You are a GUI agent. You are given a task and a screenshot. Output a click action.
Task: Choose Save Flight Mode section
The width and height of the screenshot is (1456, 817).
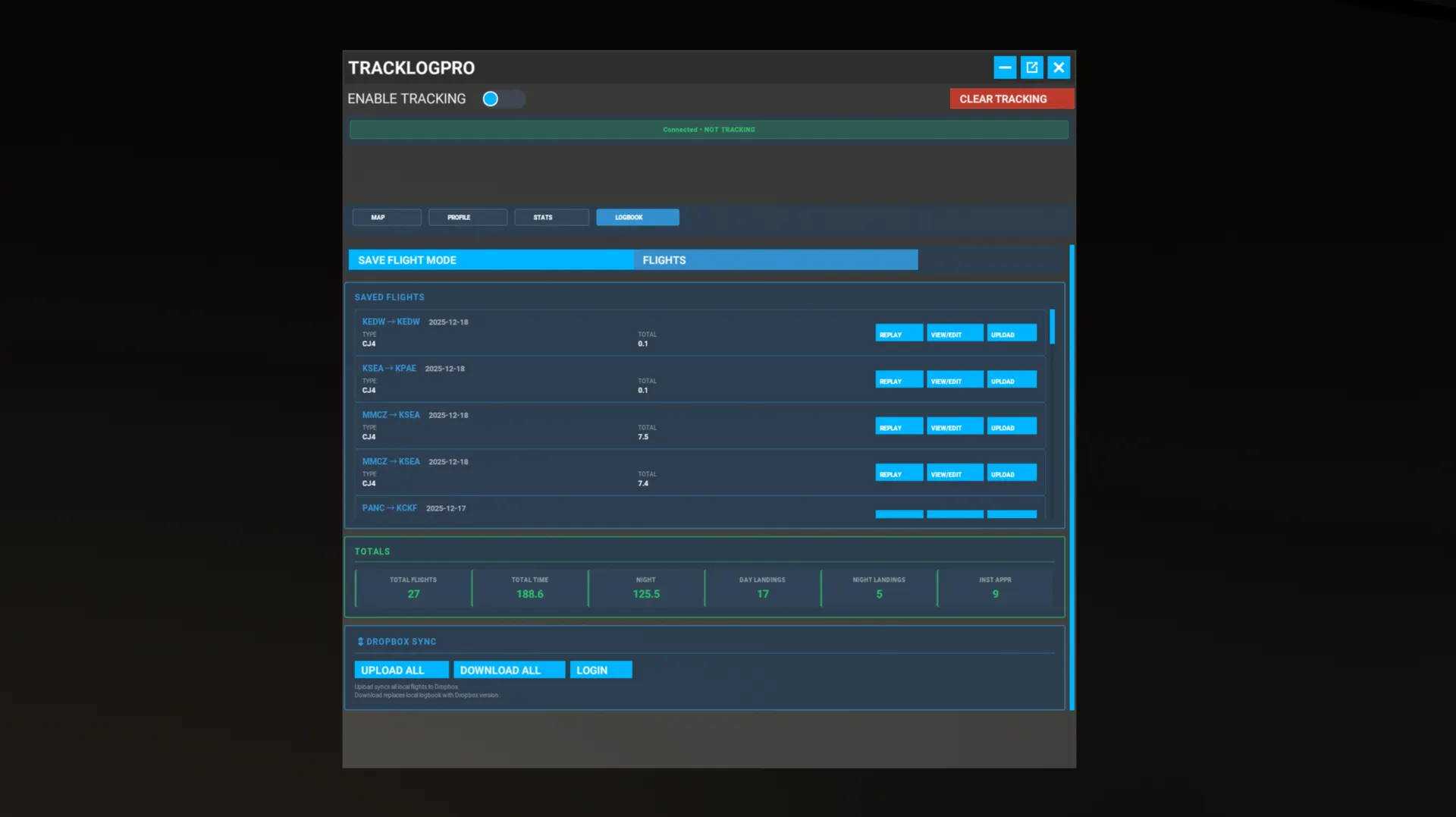pos(490,260)
